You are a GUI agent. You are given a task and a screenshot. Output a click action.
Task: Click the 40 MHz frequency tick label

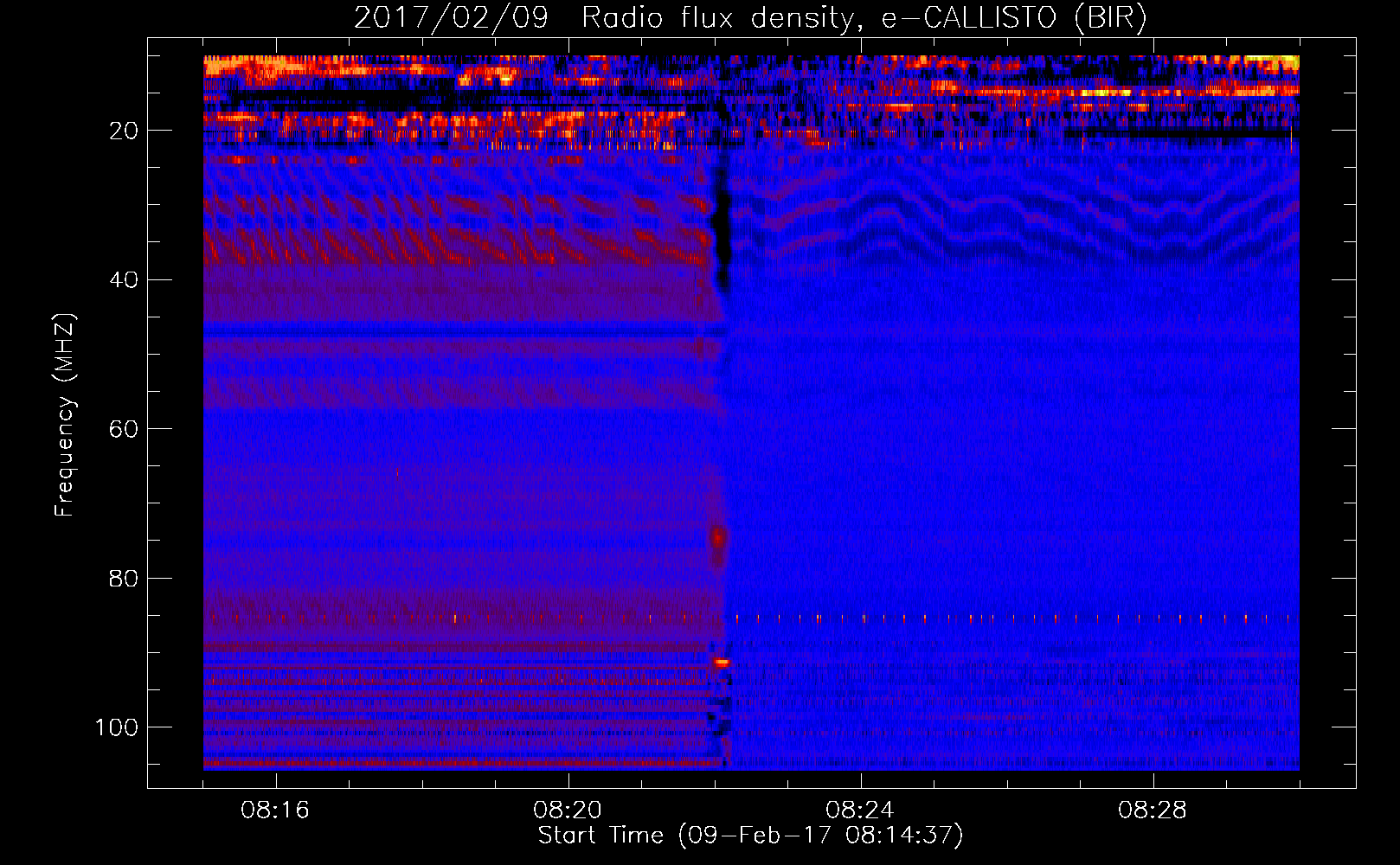coord(125,280)
